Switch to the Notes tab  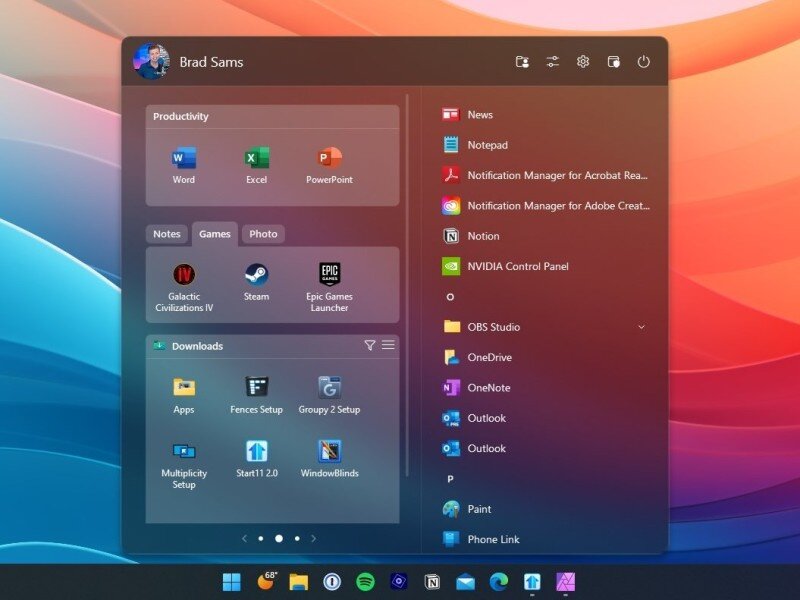167,234
